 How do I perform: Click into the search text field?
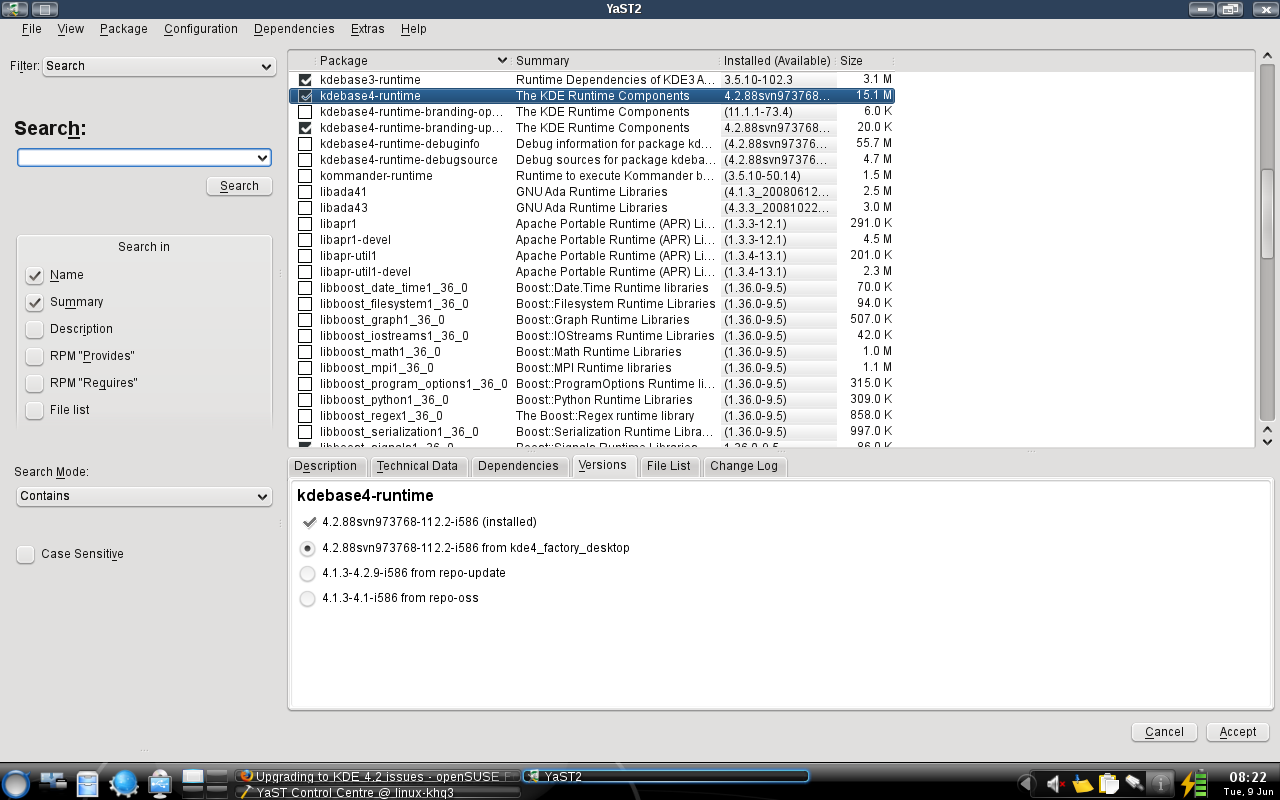(x=135, y=158)
